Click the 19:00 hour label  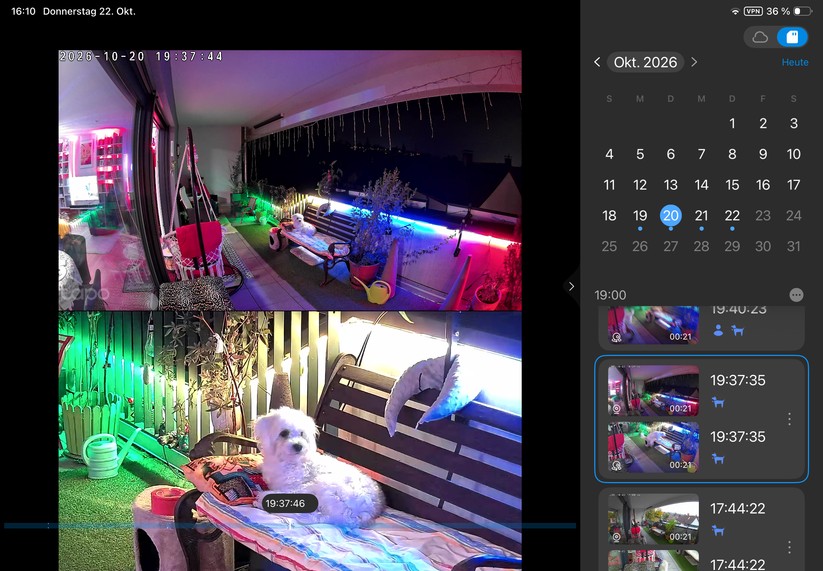tap(610, 295)
